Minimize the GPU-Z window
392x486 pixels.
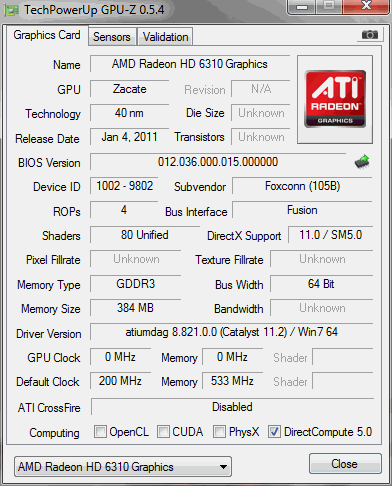pyautogui.click(x=301, y=6)
